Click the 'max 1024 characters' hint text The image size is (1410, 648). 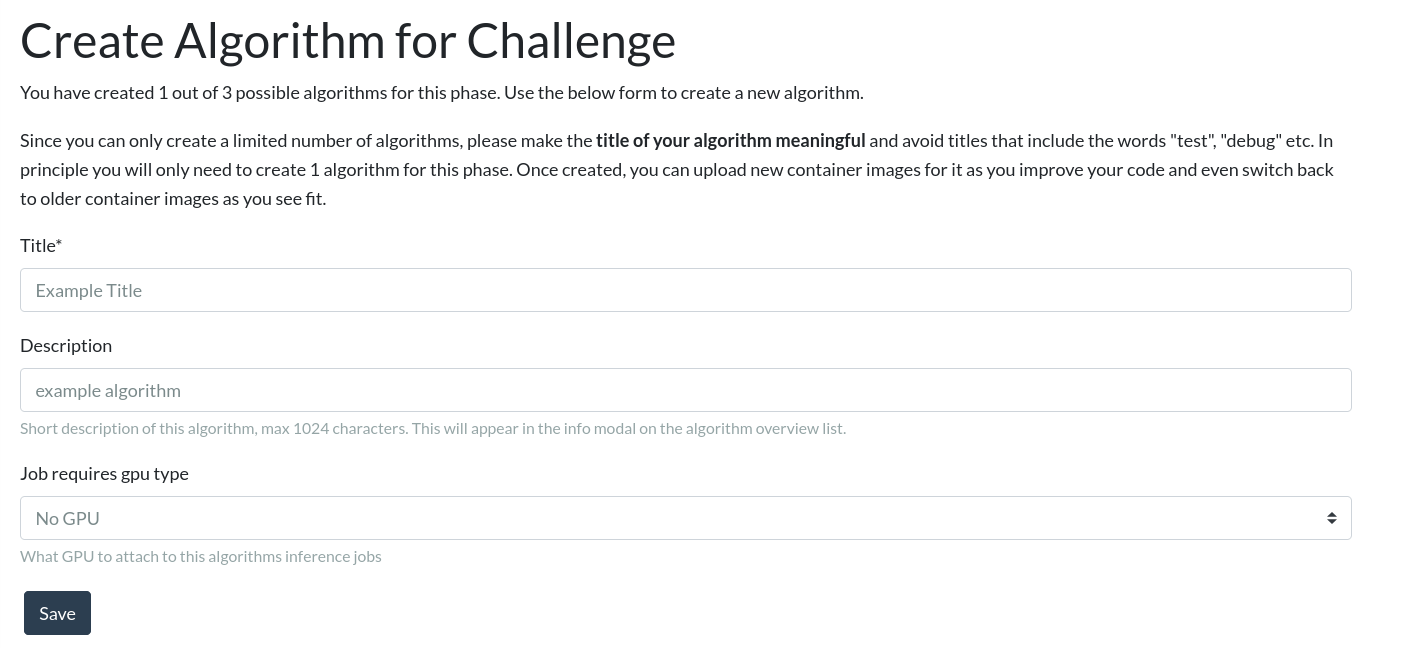pos(334,428)
